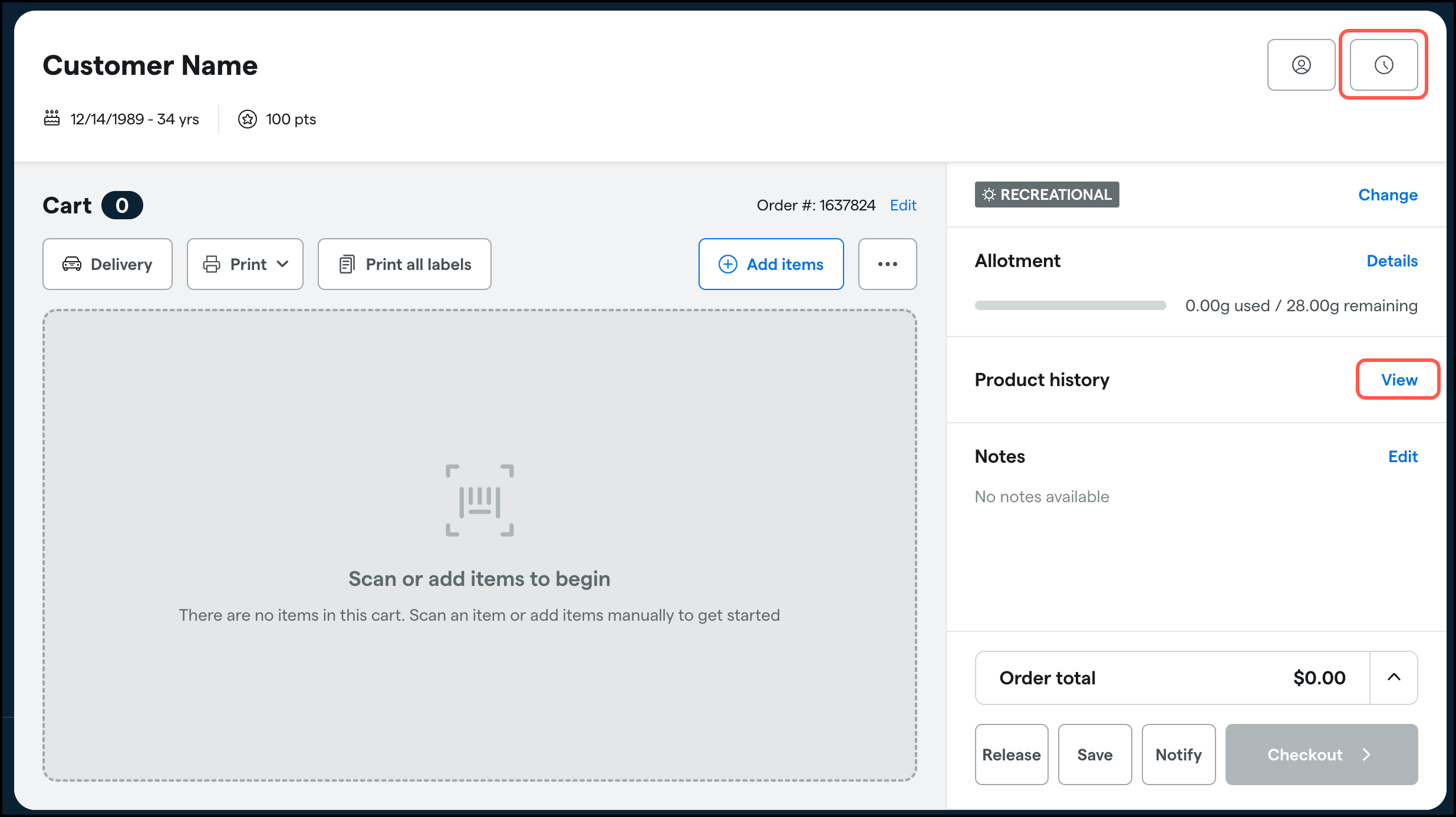Click the birthday cake icon

52,118
